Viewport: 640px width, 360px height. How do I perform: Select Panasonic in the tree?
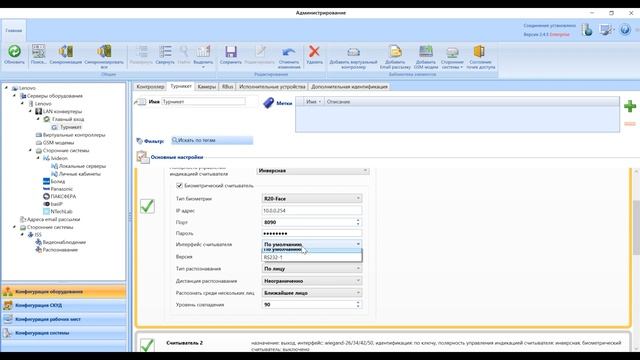tap(62, 189)
